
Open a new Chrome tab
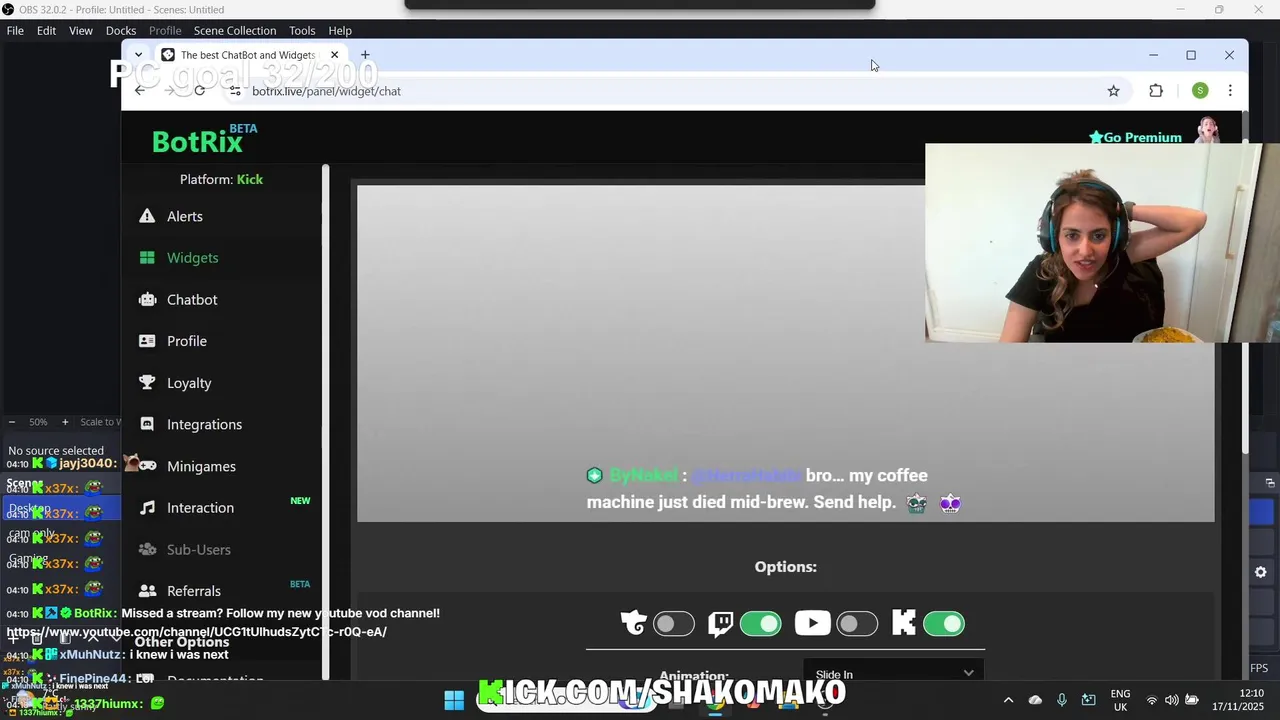pos(365,55)
